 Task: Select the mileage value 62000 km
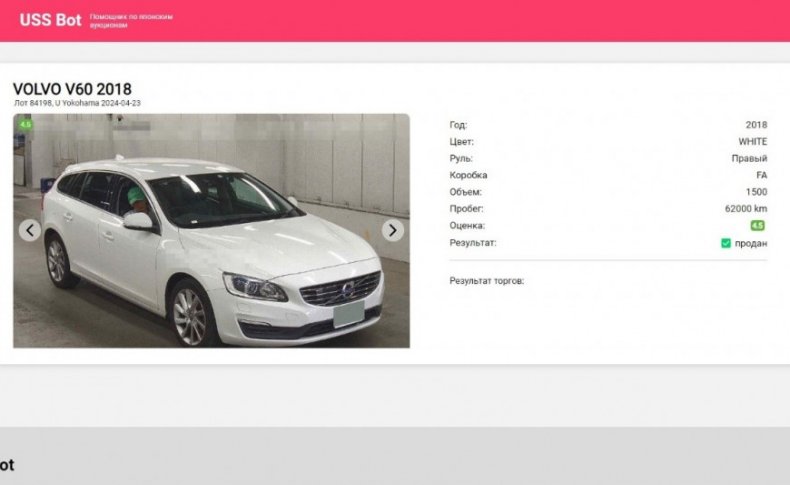click(x=746, y=209)
